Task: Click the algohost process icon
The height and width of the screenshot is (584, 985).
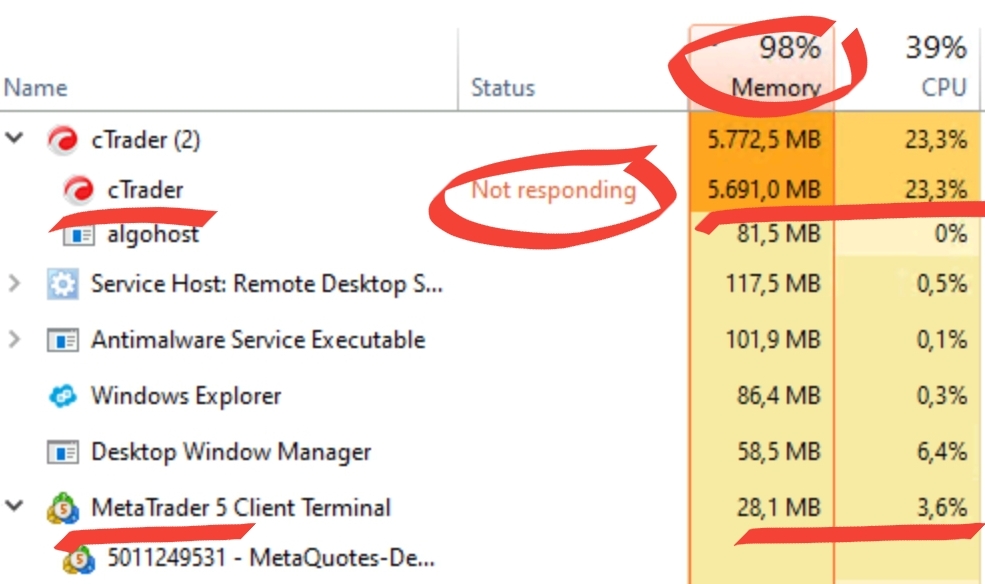Action: point(78,235)
